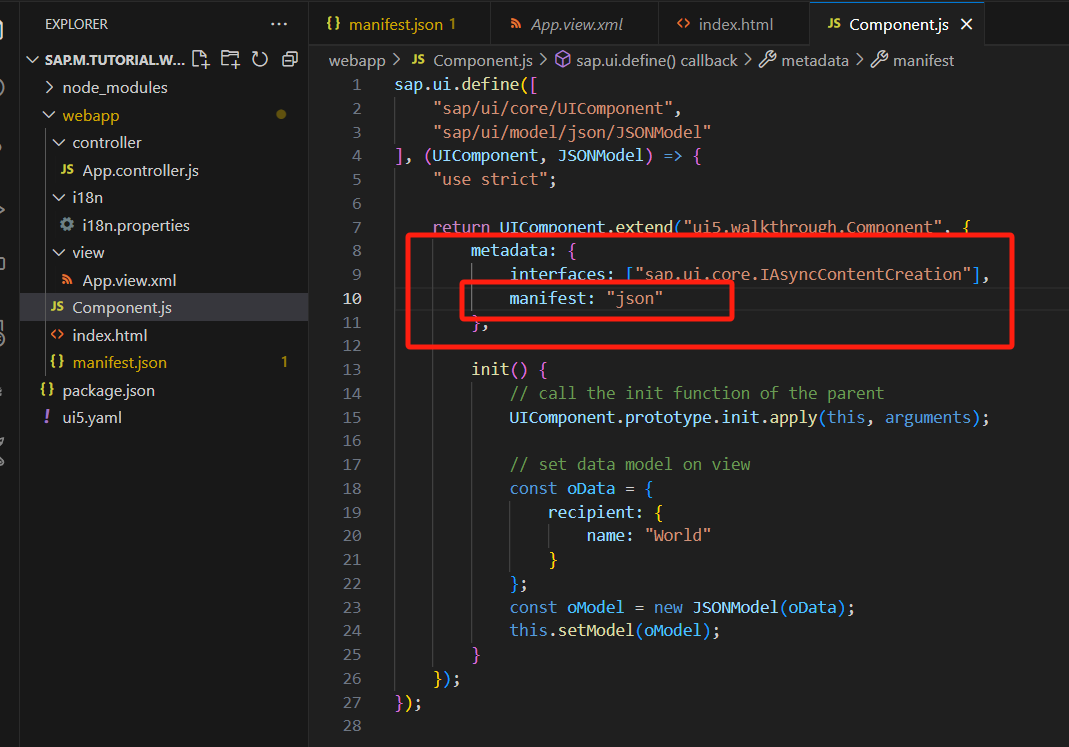Collapse the controller folder
The height and width of the screenshot is (747, 1069).
pyautogui.click(x=106, y=142)
